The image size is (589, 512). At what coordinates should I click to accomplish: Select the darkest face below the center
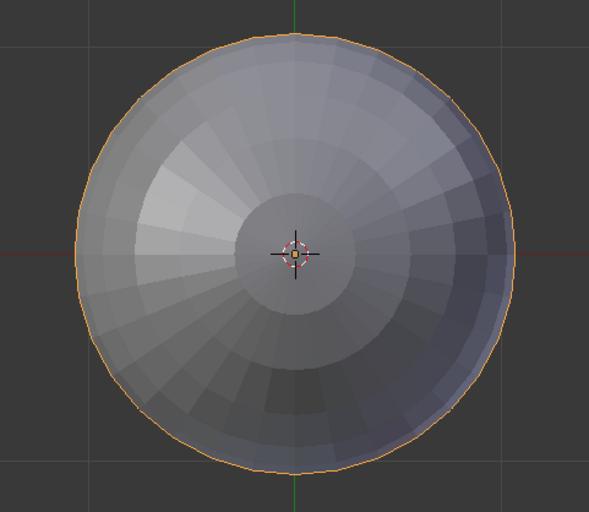click(x=295, y=391)
